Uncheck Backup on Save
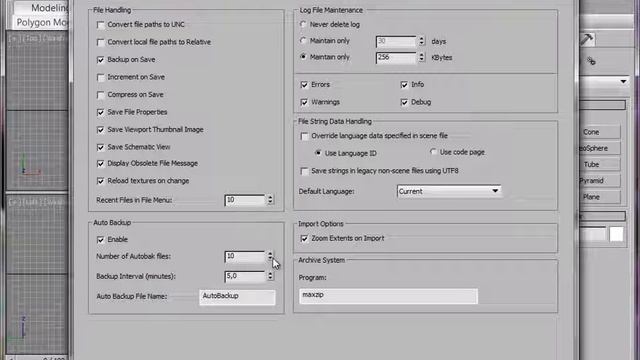 coord(100,60)
